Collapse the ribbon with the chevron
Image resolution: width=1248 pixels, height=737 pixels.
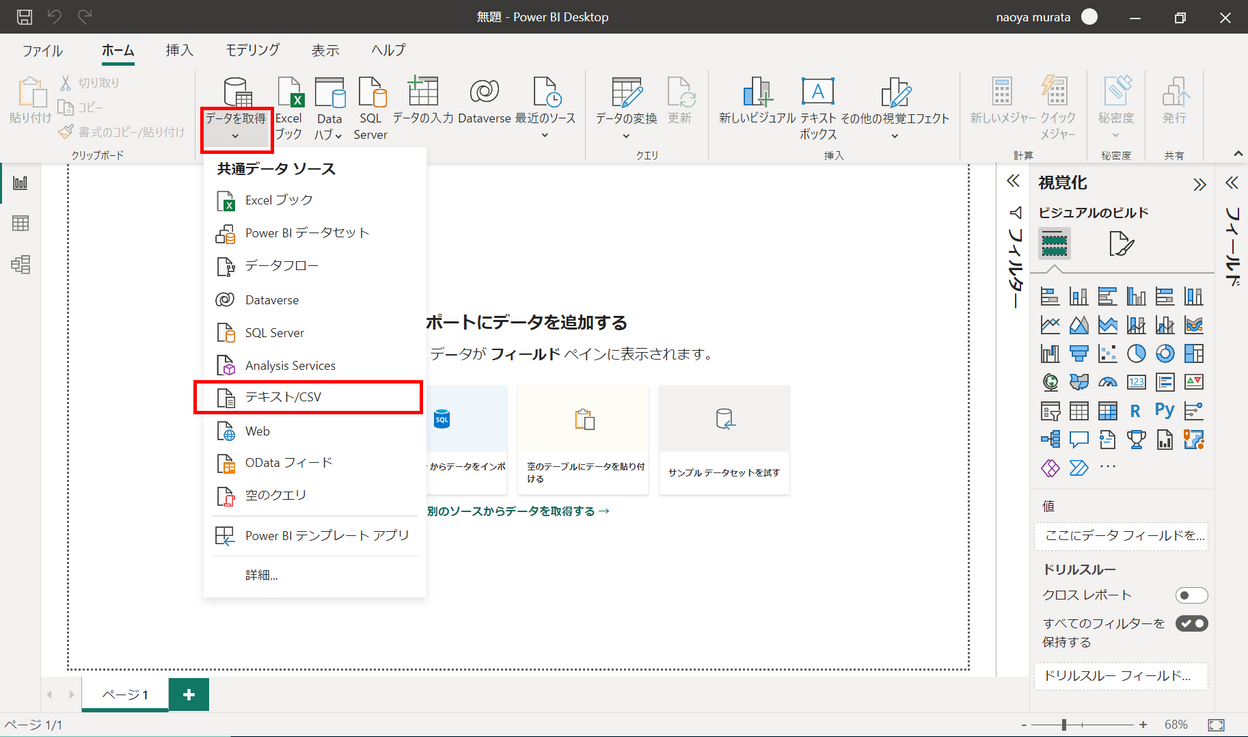1236,154
